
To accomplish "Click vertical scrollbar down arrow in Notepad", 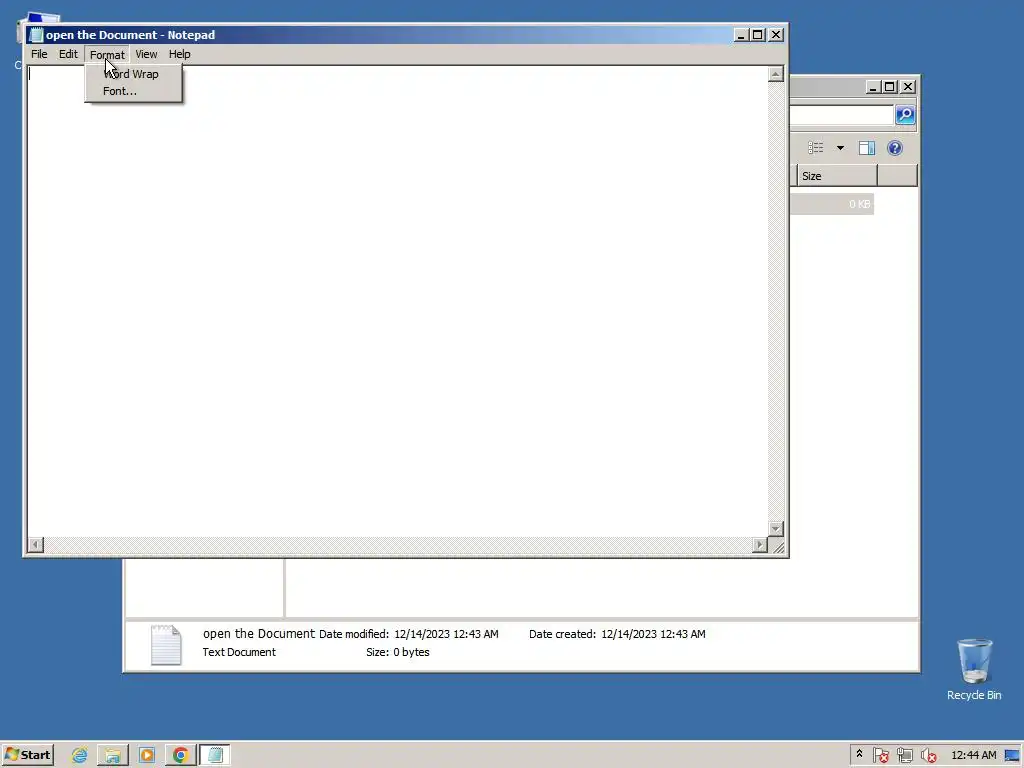I will pyautogui.click(x=776, y=528).
